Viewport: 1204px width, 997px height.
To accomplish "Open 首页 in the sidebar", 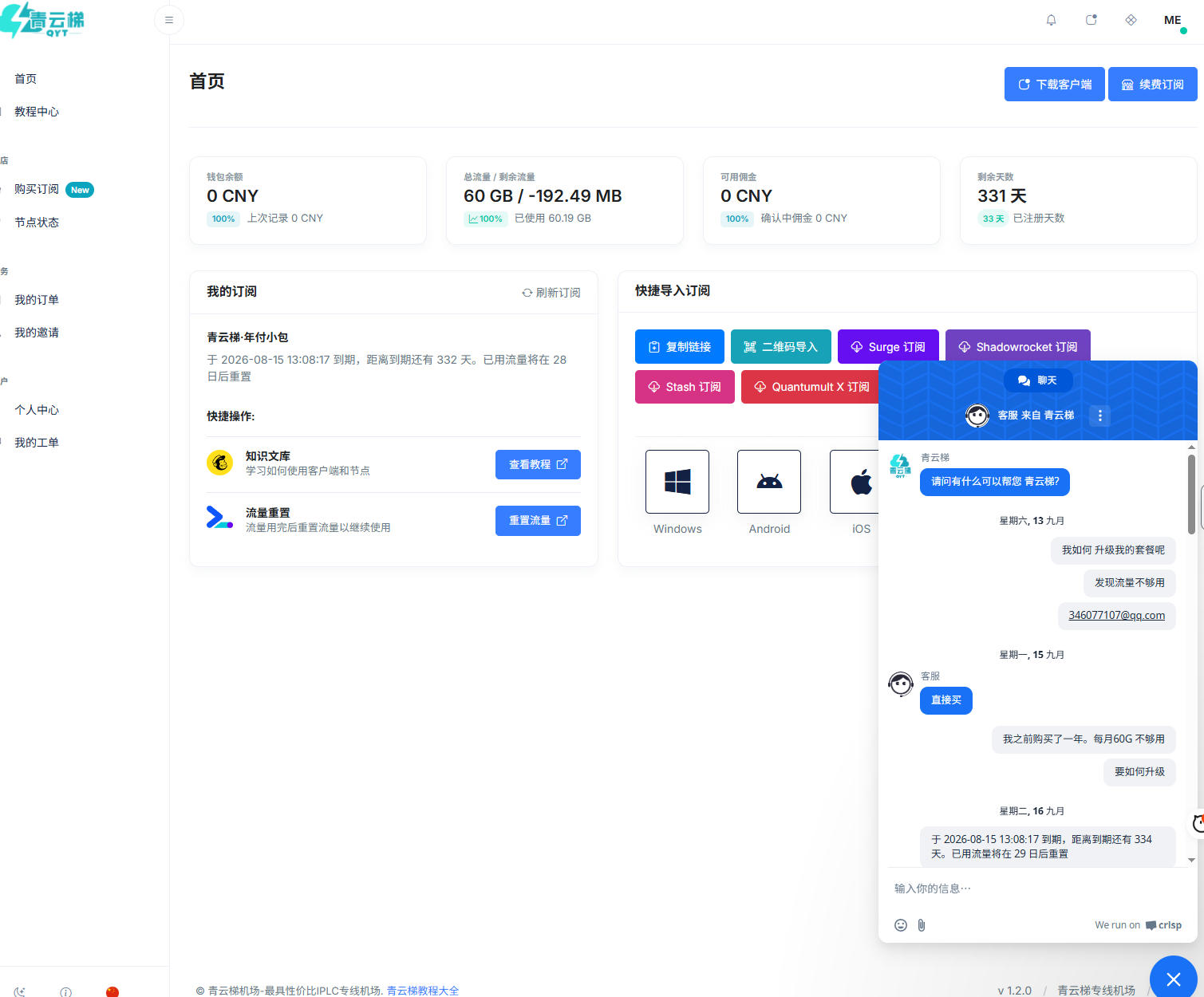I will [x=26, y=79].
